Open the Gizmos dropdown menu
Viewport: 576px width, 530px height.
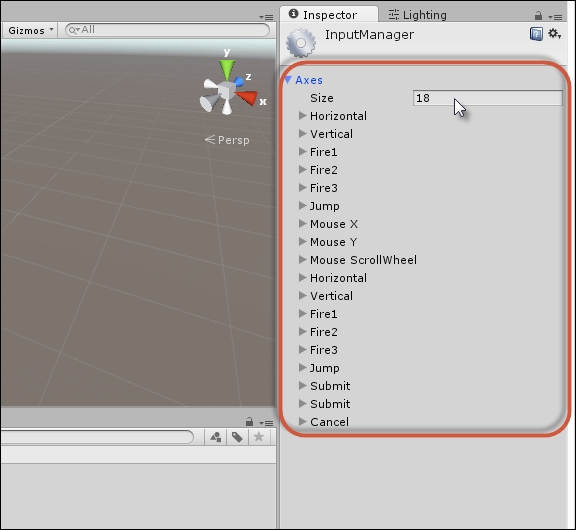31,30
